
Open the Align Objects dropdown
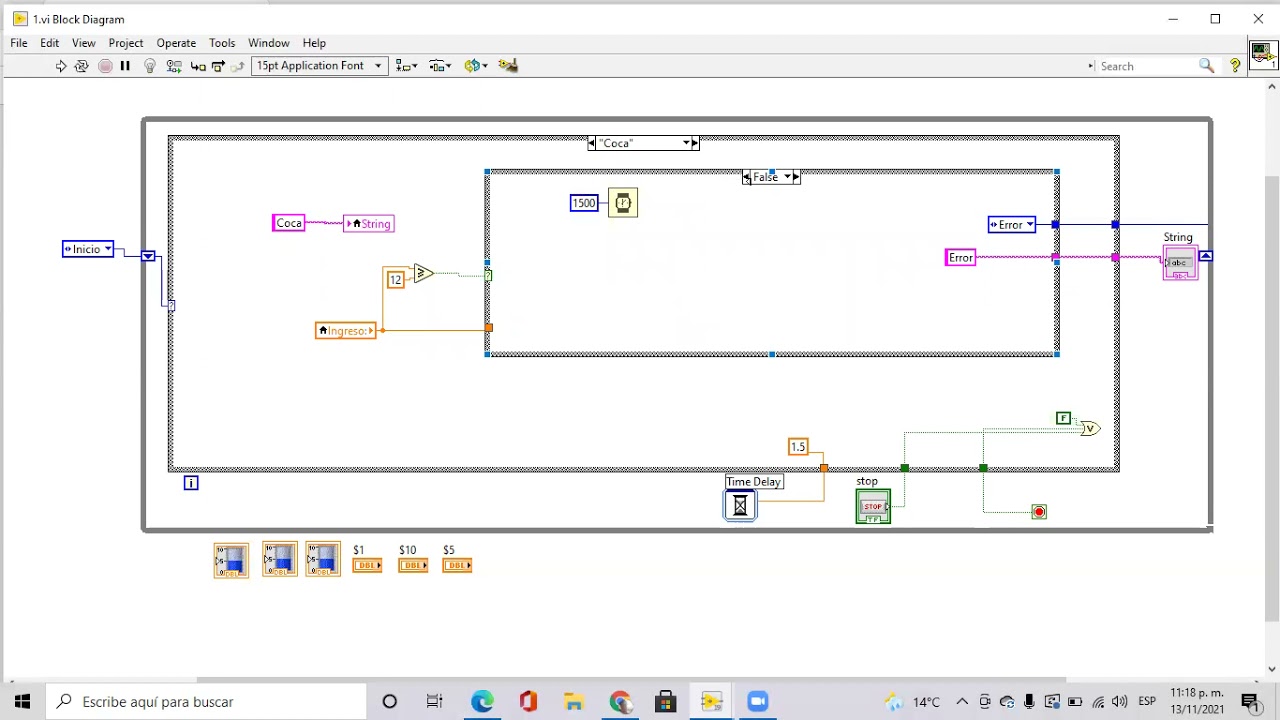point(406,66)
